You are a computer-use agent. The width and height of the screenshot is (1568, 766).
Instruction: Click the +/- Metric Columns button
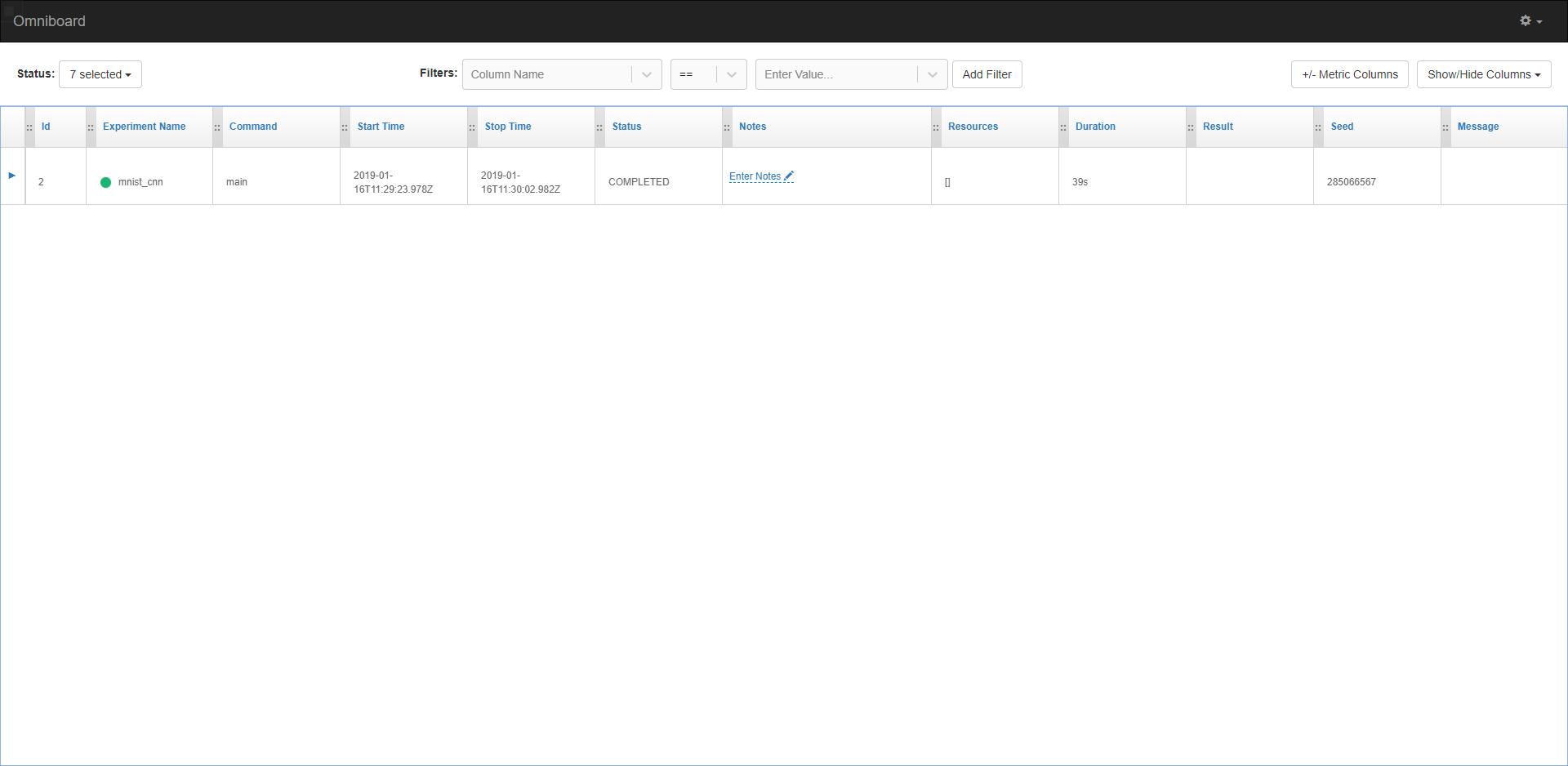pyautogui.click(x=1350, y=74)
